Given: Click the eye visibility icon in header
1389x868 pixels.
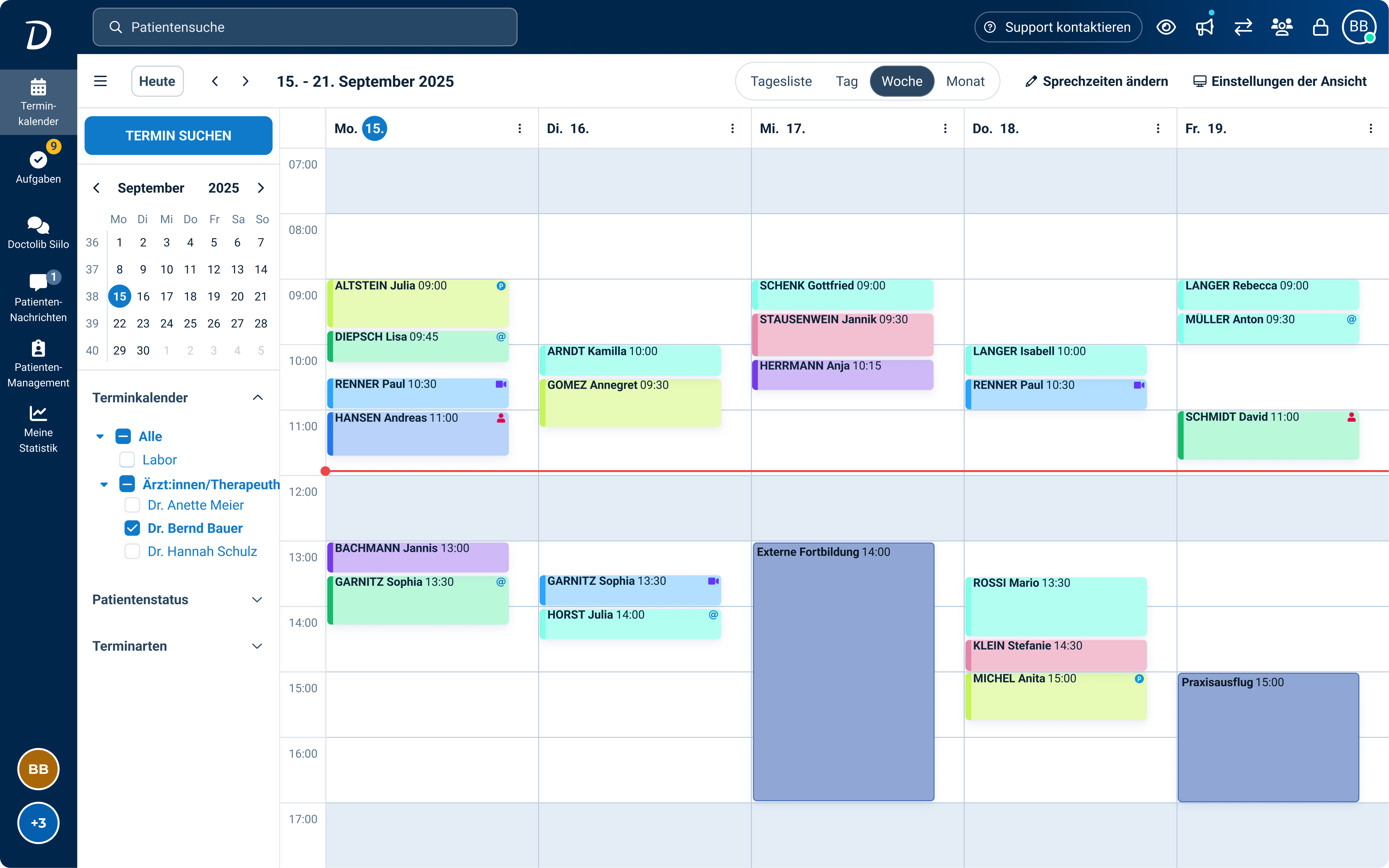Looking at the screenshot, I should point(1166,27).
